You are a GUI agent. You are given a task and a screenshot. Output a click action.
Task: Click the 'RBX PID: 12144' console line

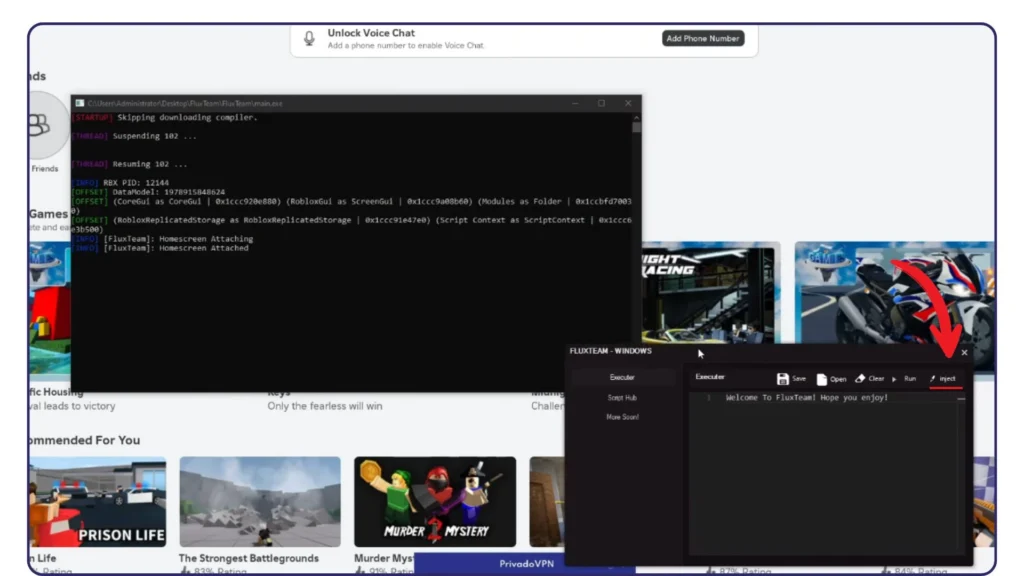[121, 183]
